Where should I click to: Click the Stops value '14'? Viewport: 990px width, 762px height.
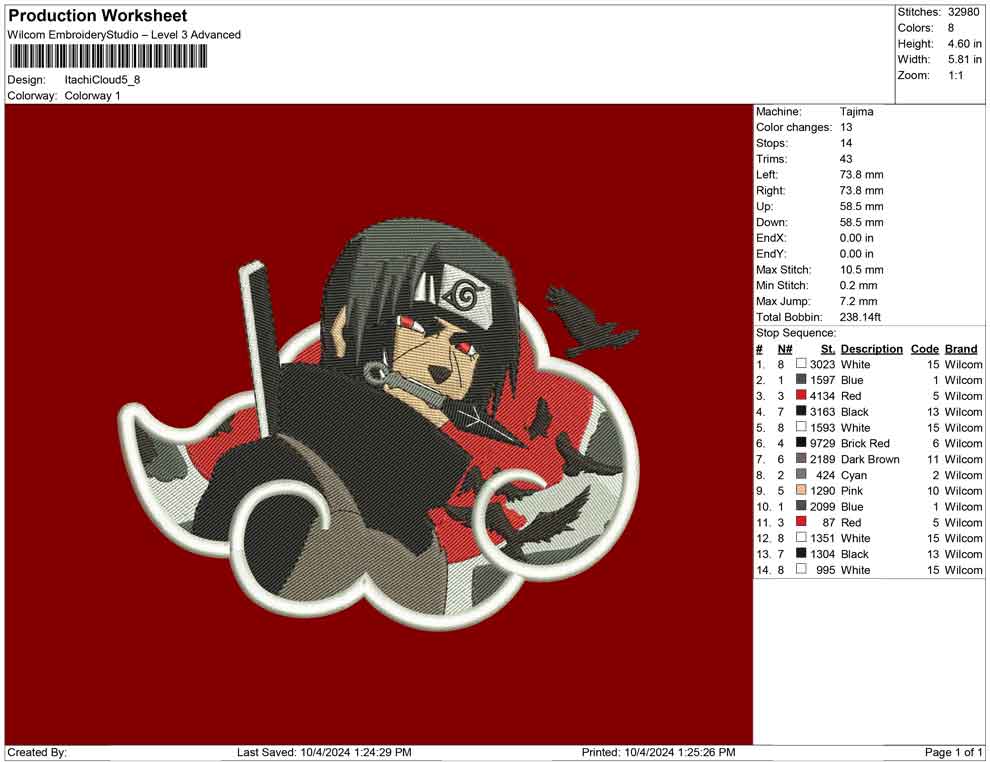tap(846, 143)
